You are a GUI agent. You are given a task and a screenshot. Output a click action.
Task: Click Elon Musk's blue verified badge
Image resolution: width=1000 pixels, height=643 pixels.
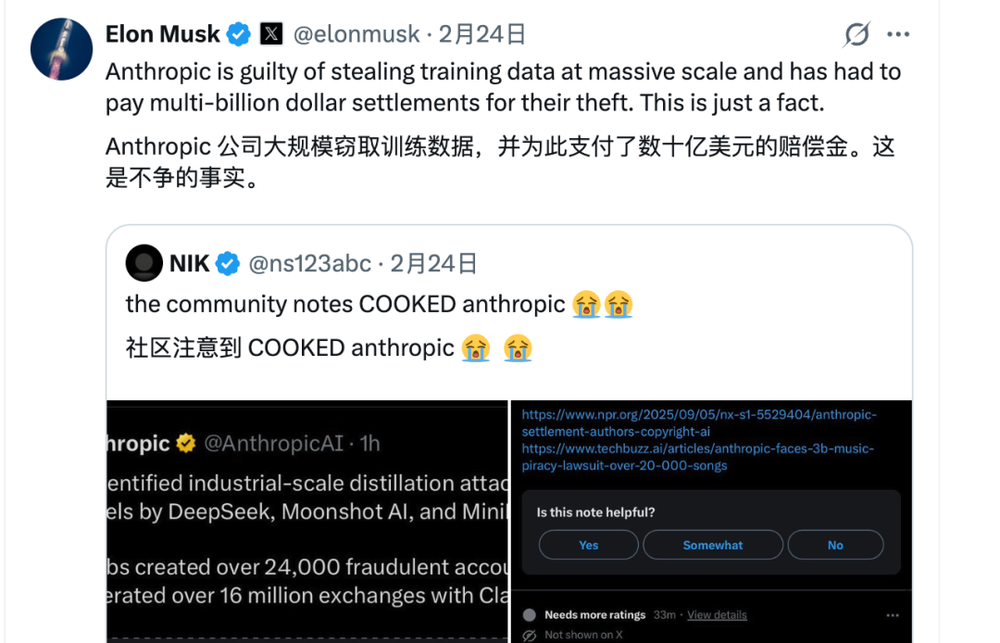pyautogui.click(x=238, y=34)
